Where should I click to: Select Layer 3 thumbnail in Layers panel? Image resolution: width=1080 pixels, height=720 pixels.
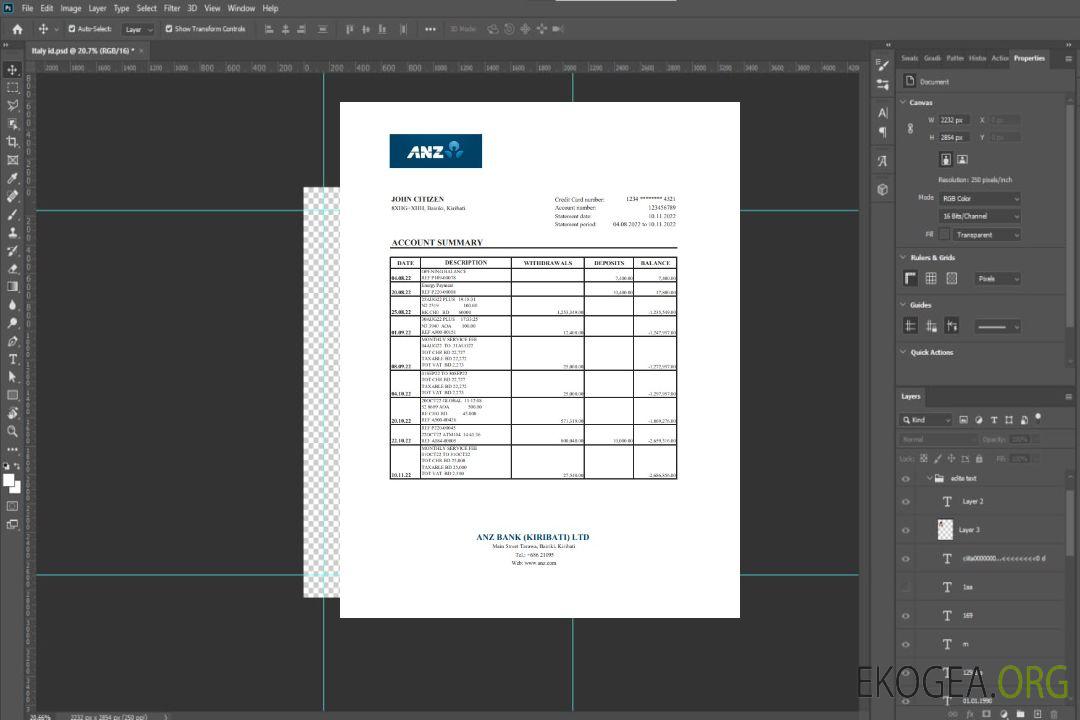(x=945, y=530)
